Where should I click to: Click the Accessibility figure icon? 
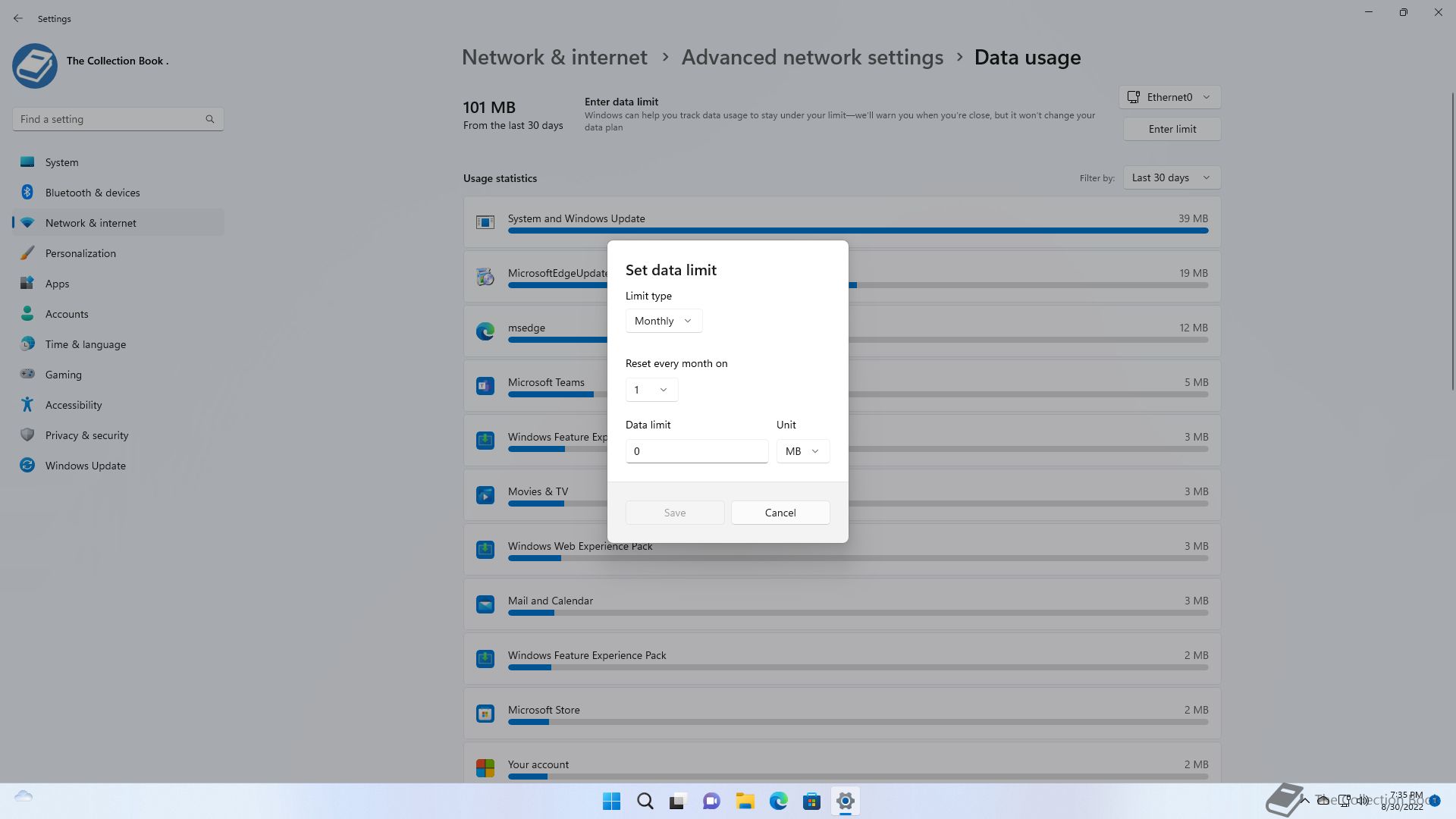click(x=27, y=405)
